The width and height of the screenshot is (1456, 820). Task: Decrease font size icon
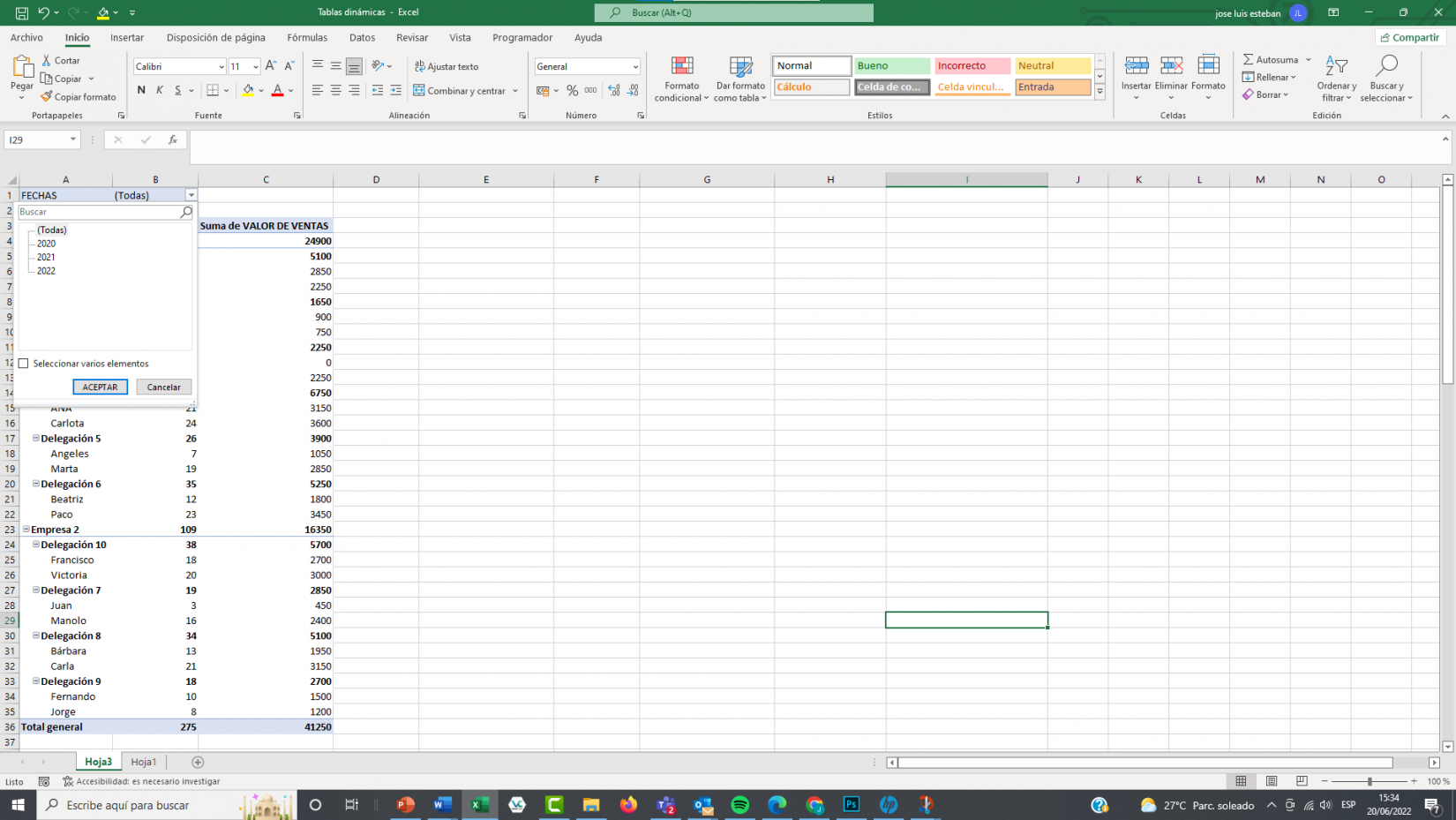click(x=289, y=66)
